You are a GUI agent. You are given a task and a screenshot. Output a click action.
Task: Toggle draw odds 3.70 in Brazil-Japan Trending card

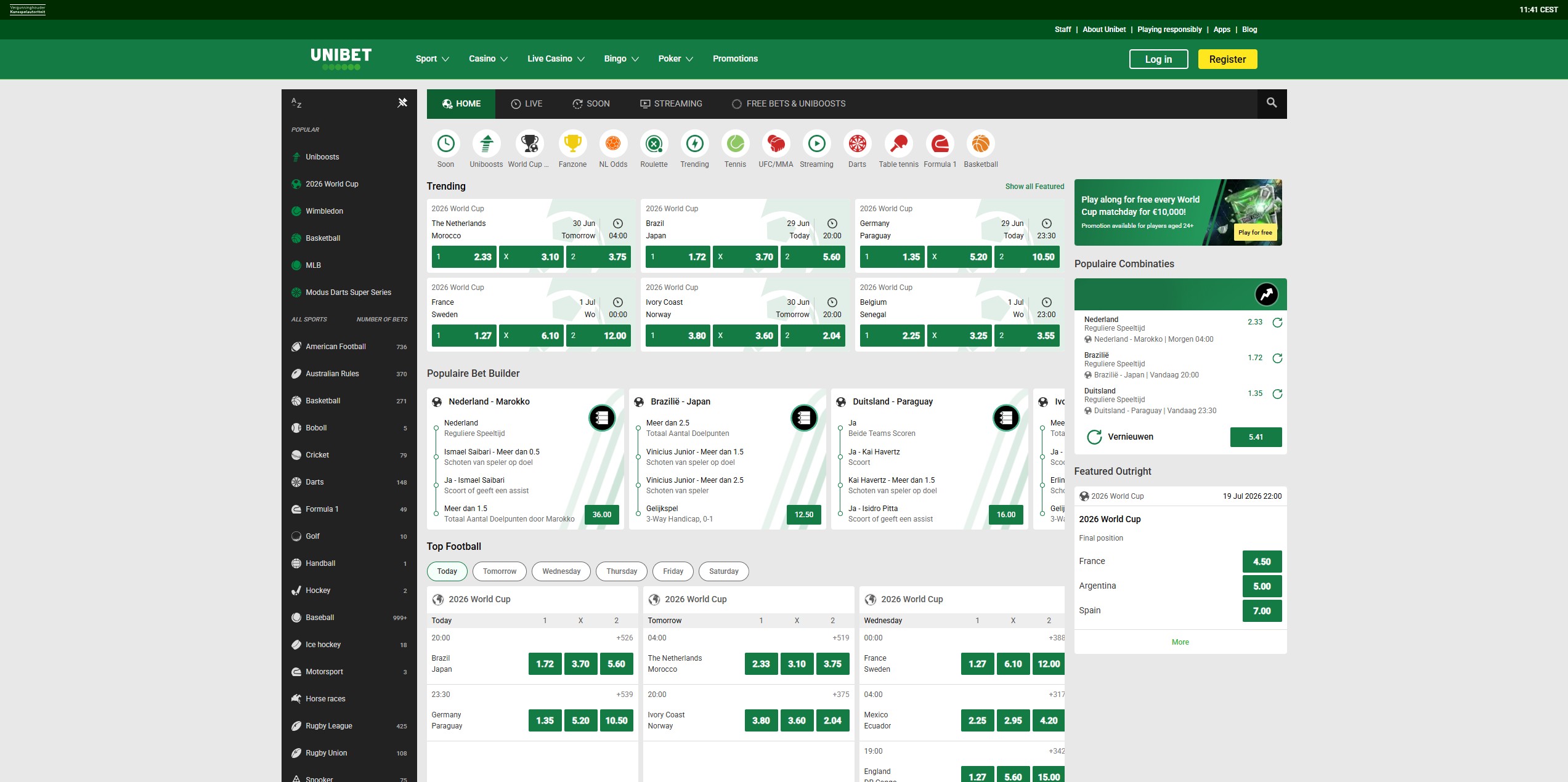[x=745, y=257]
